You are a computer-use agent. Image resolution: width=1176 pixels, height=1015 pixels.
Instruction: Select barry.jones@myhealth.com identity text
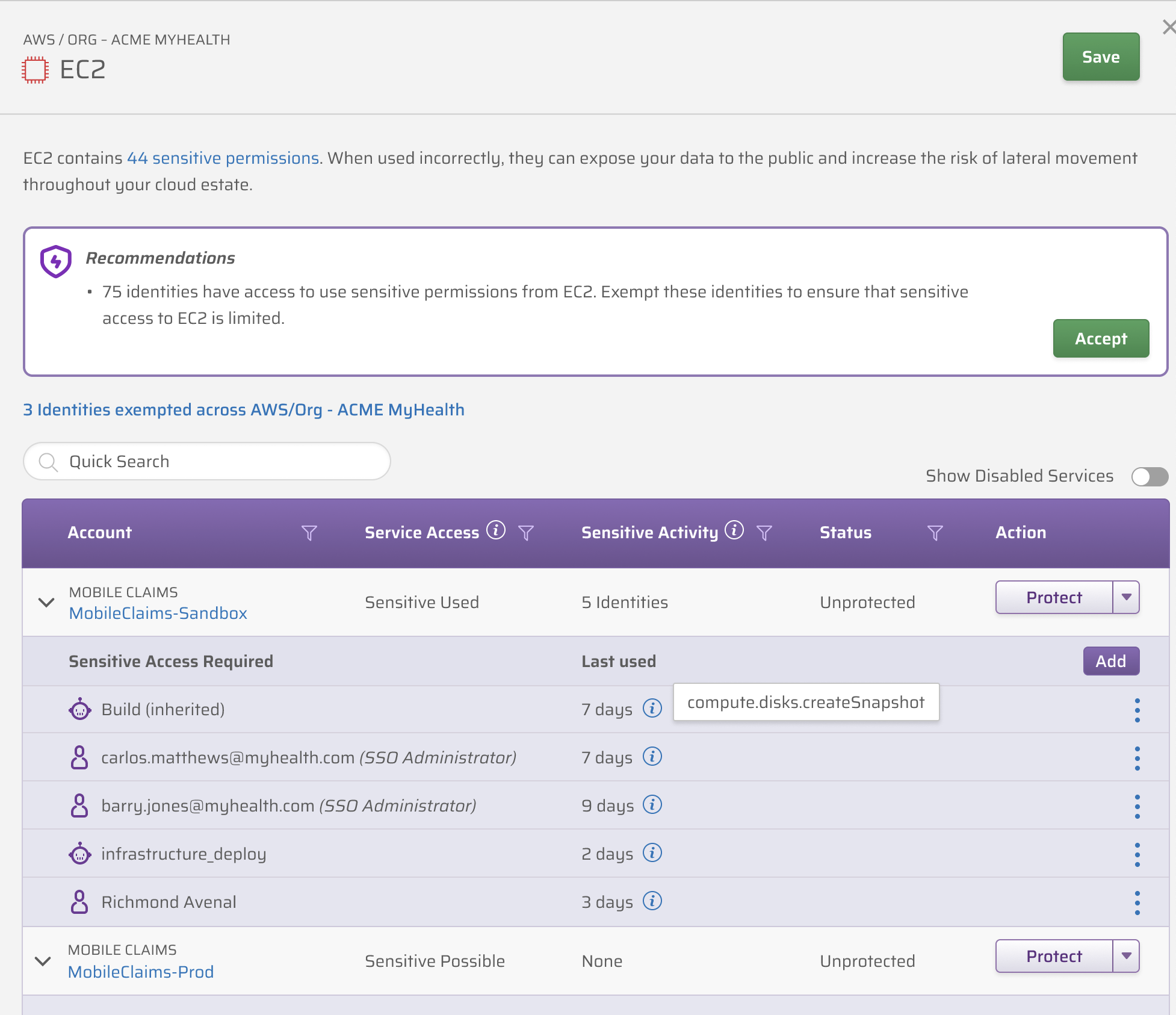click(208, 805)
